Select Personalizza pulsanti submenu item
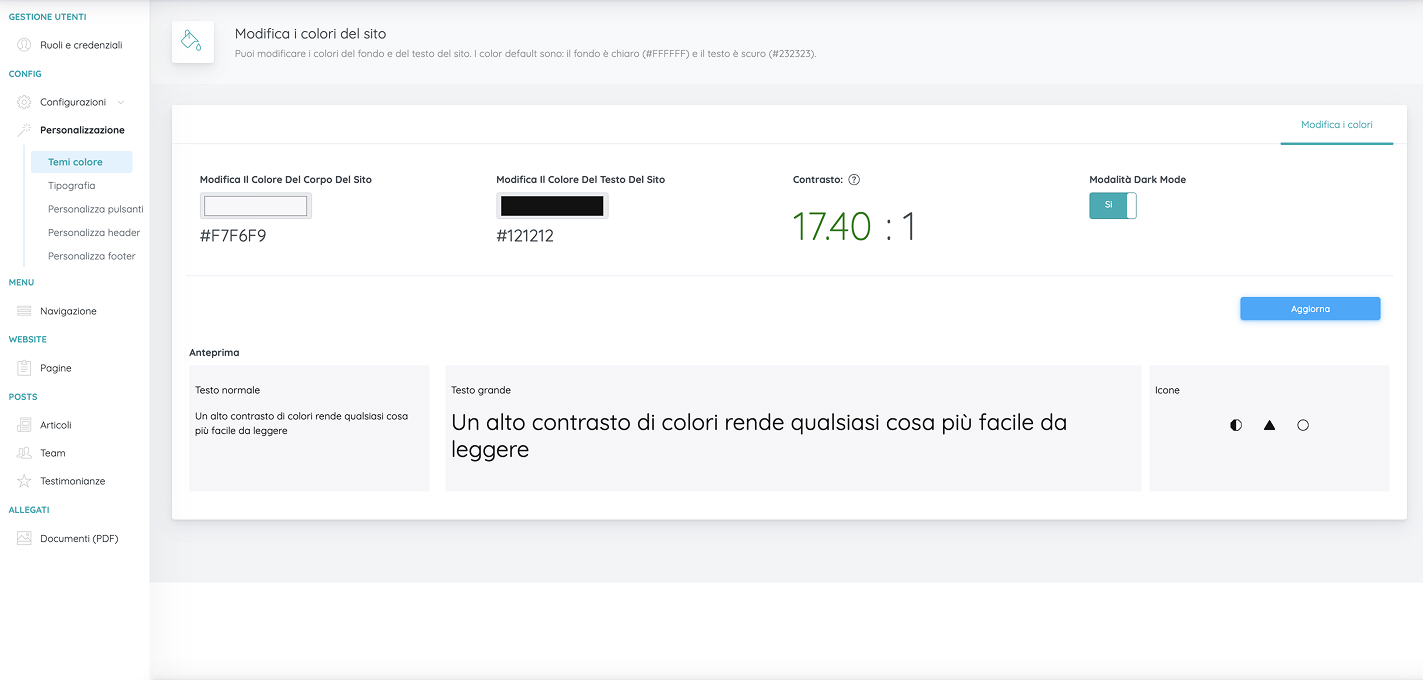The image size is (1423, 680). coord(95,209)
